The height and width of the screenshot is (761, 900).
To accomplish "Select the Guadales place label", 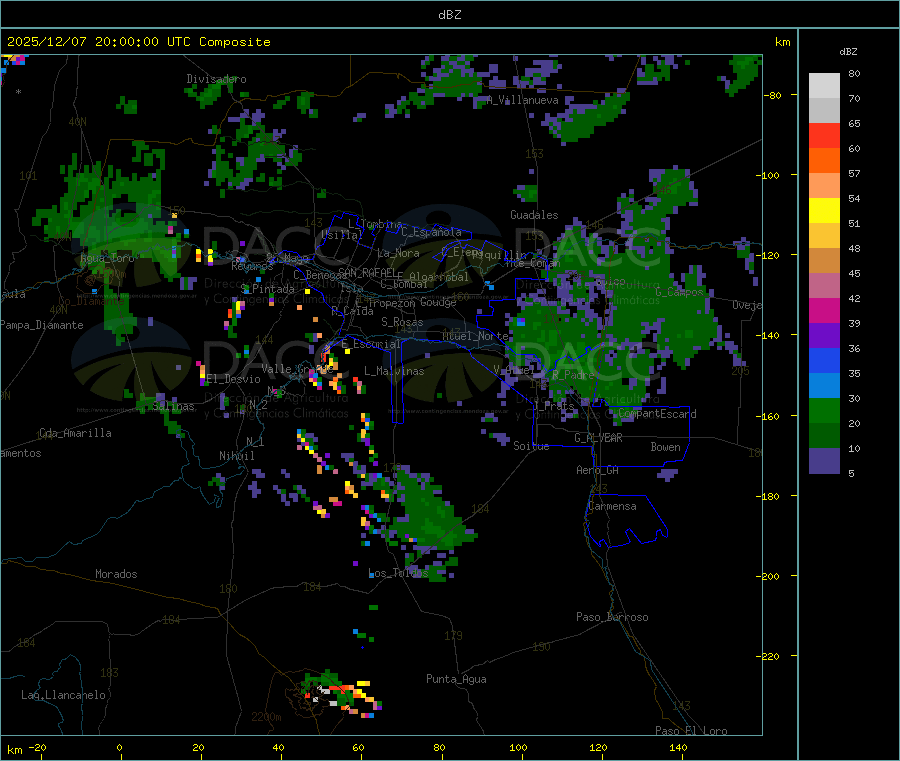I will [x=534, y=215].
